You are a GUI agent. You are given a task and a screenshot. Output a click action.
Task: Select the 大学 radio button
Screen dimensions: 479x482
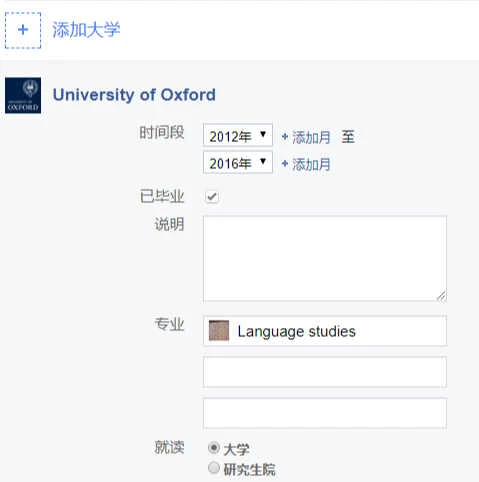214,448
